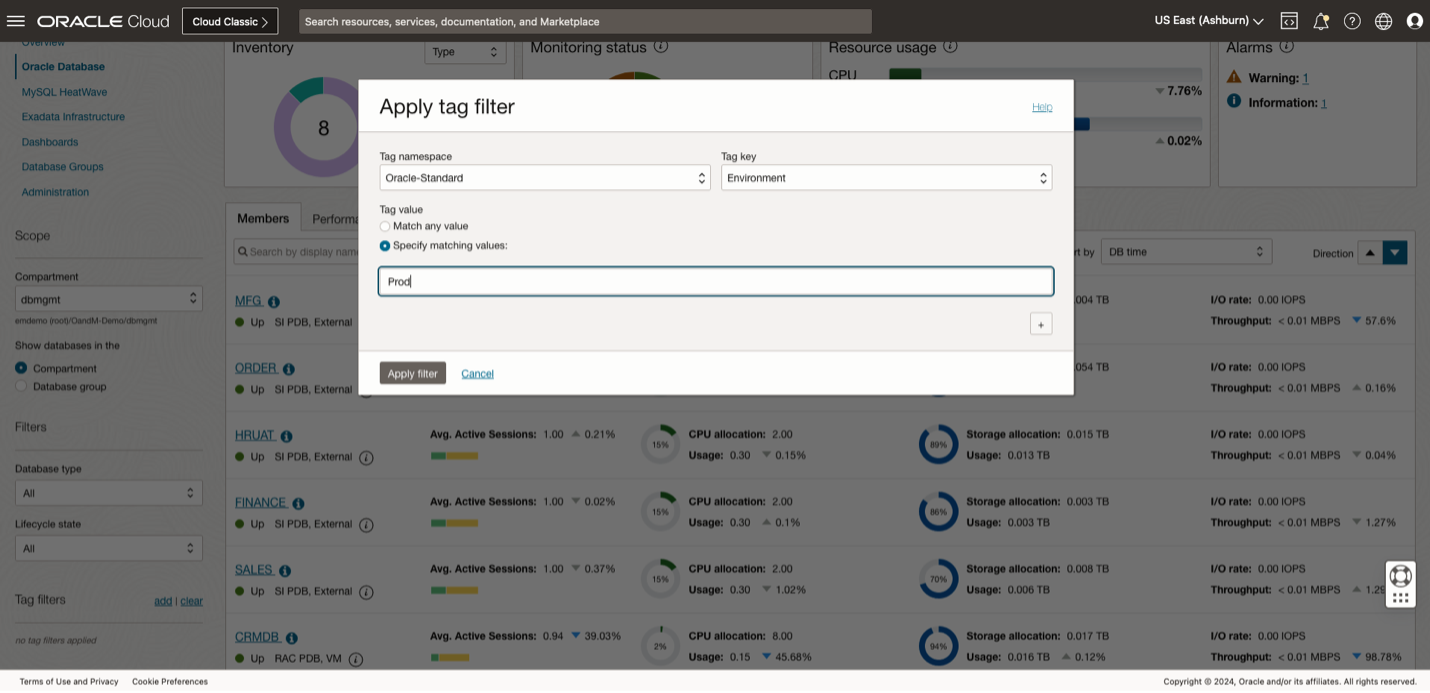Viewport: 1430px width, 693px height.
Task: Open the US East (Ashburn) region menu
Action: (1209, 21)
